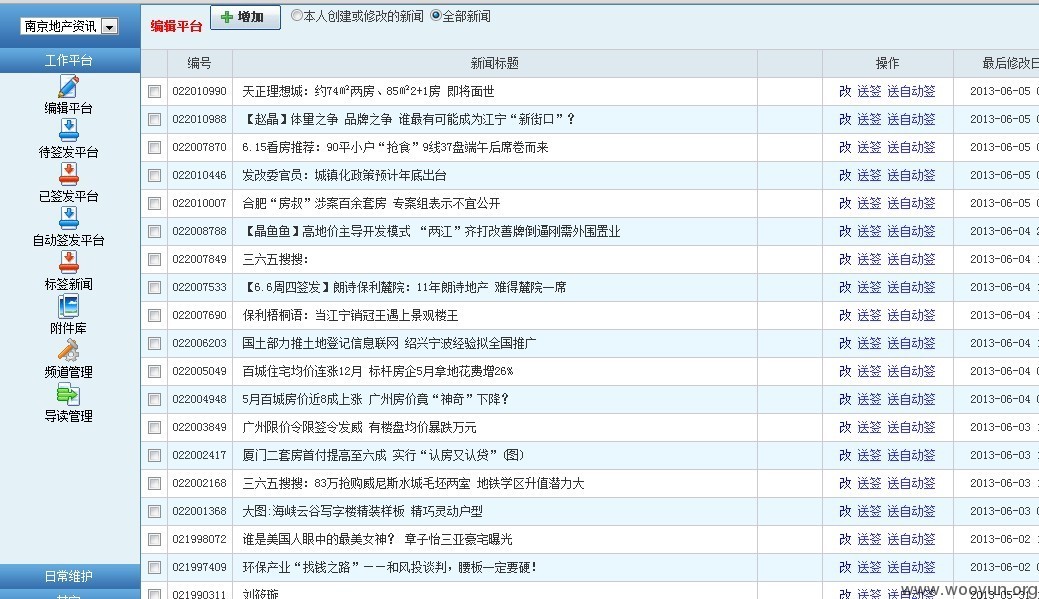Click 送自动签 for news 022008788

[x=911, y=231]
